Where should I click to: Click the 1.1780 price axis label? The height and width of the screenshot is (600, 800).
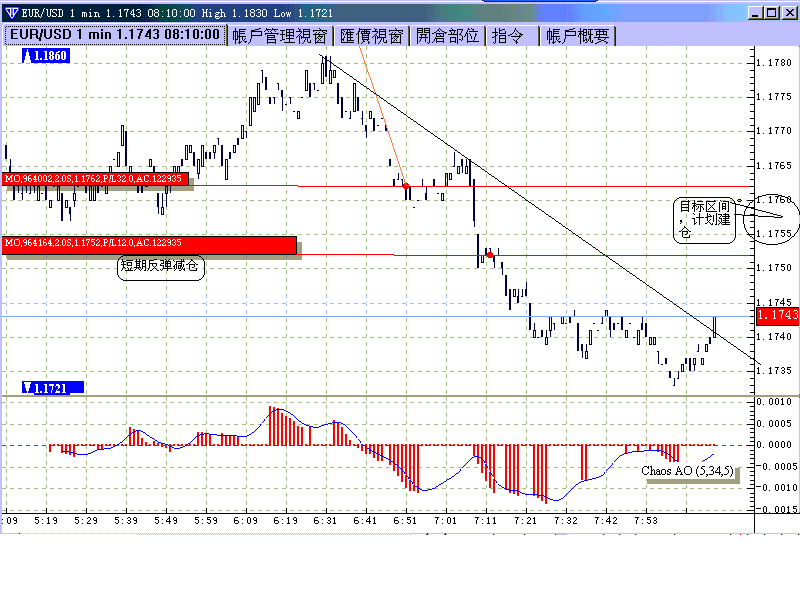(x=773, y=63)
